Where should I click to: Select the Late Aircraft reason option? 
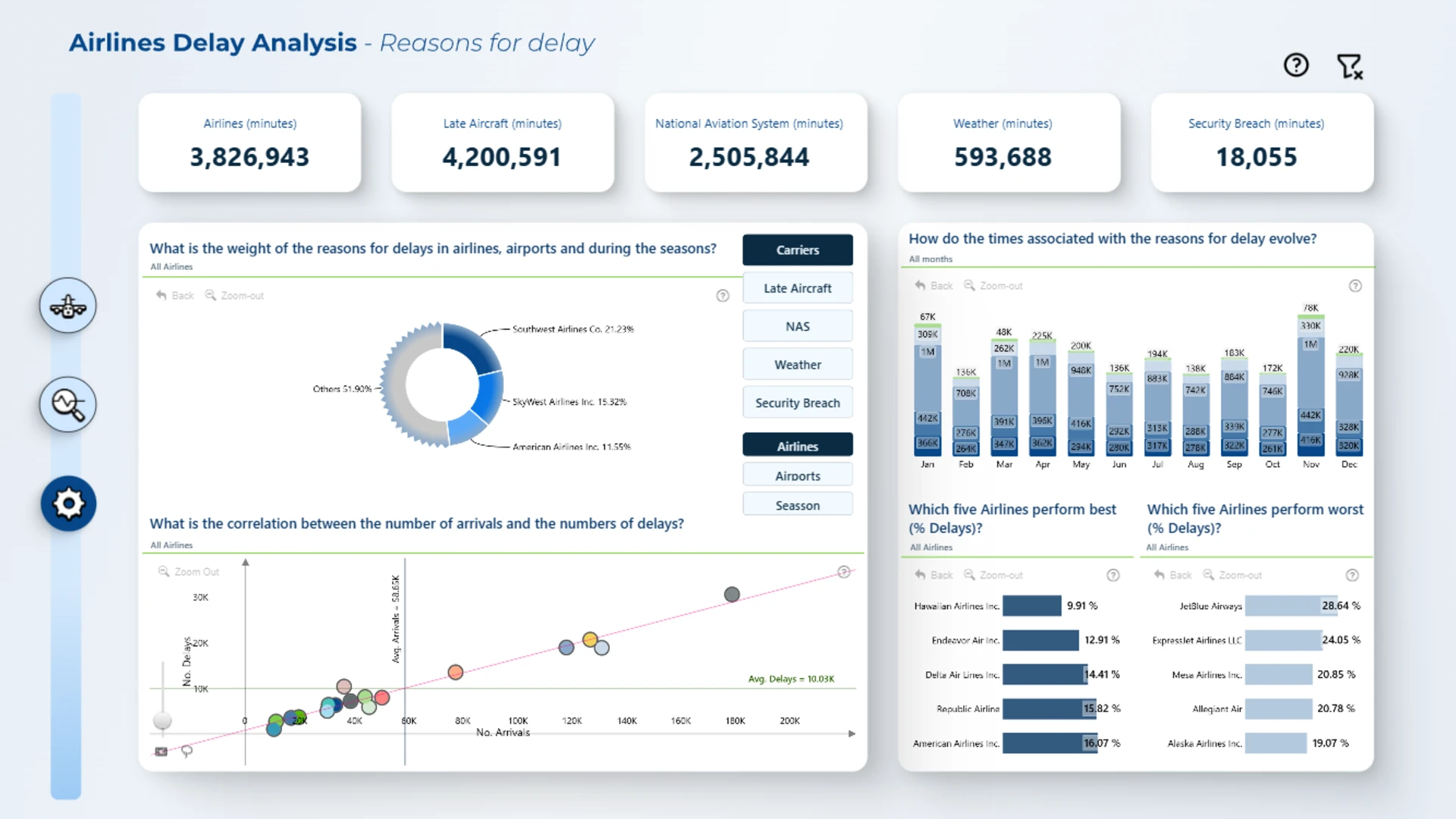[798, 288]
